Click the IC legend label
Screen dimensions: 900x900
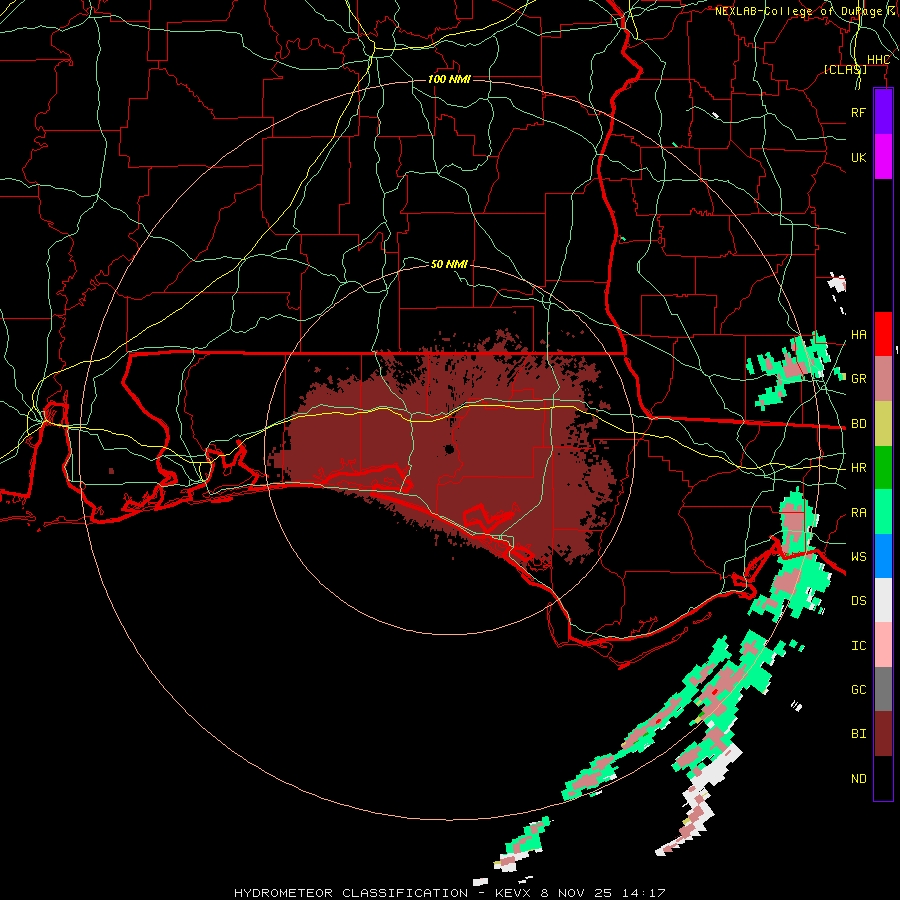[x=858, y=646]
